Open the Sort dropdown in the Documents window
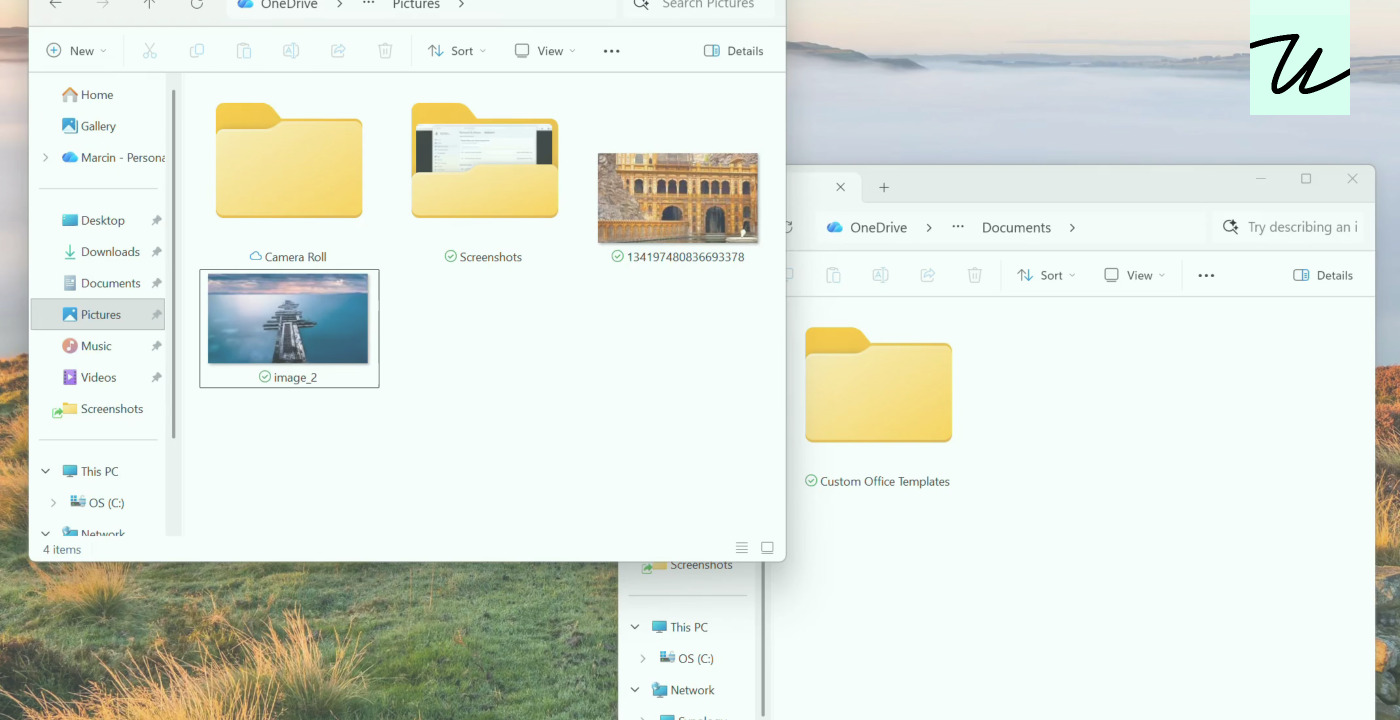This screenshot has height=720, width=1400. tap(1046, 275)
